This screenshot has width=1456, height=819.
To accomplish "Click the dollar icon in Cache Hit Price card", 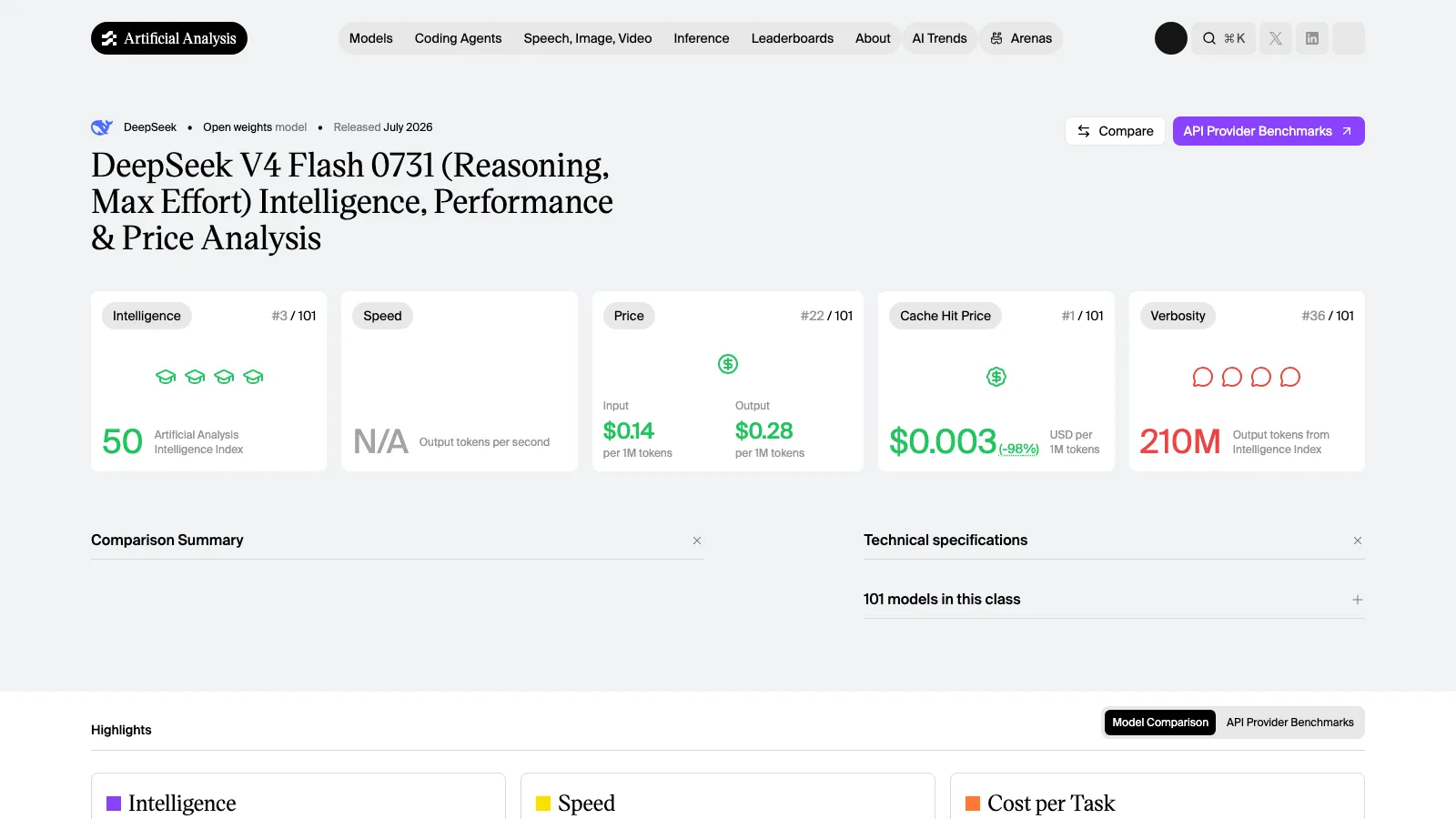I will point(996,377).
